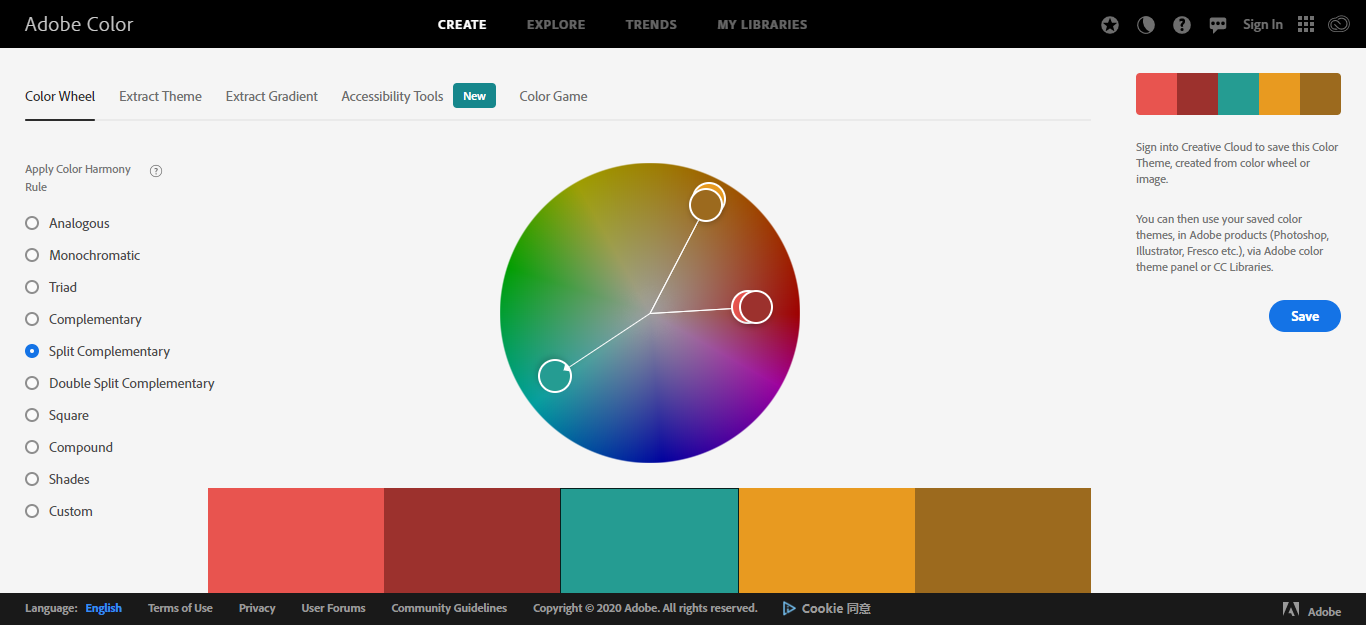Enable the Triad color harmony
The image size is (1366, 625).
tap(31, 287)
